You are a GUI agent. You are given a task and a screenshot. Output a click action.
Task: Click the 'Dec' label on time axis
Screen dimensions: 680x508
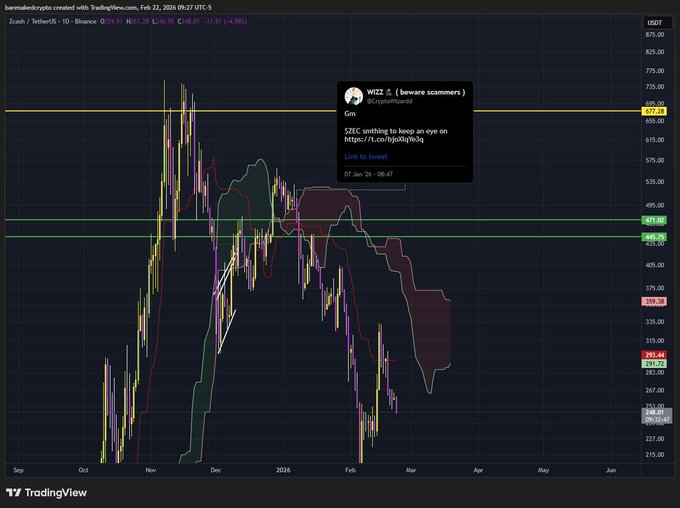216,470
